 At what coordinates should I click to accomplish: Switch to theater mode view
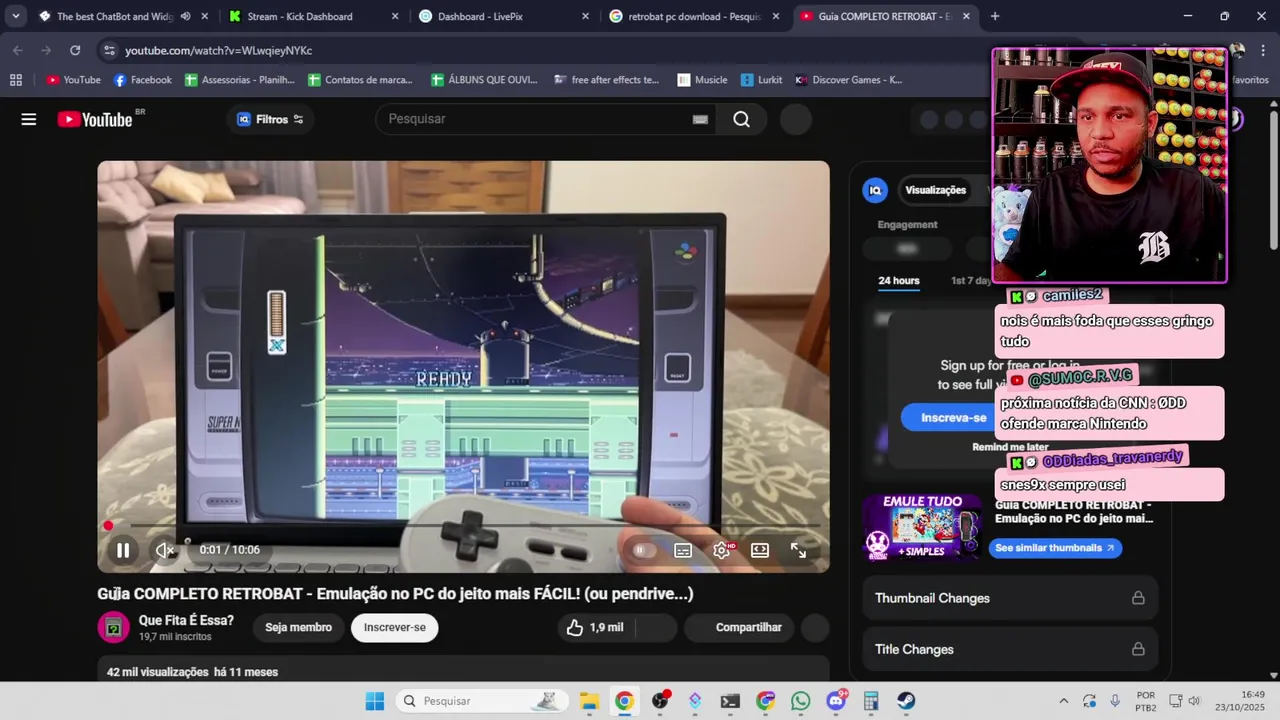[760, 550]
